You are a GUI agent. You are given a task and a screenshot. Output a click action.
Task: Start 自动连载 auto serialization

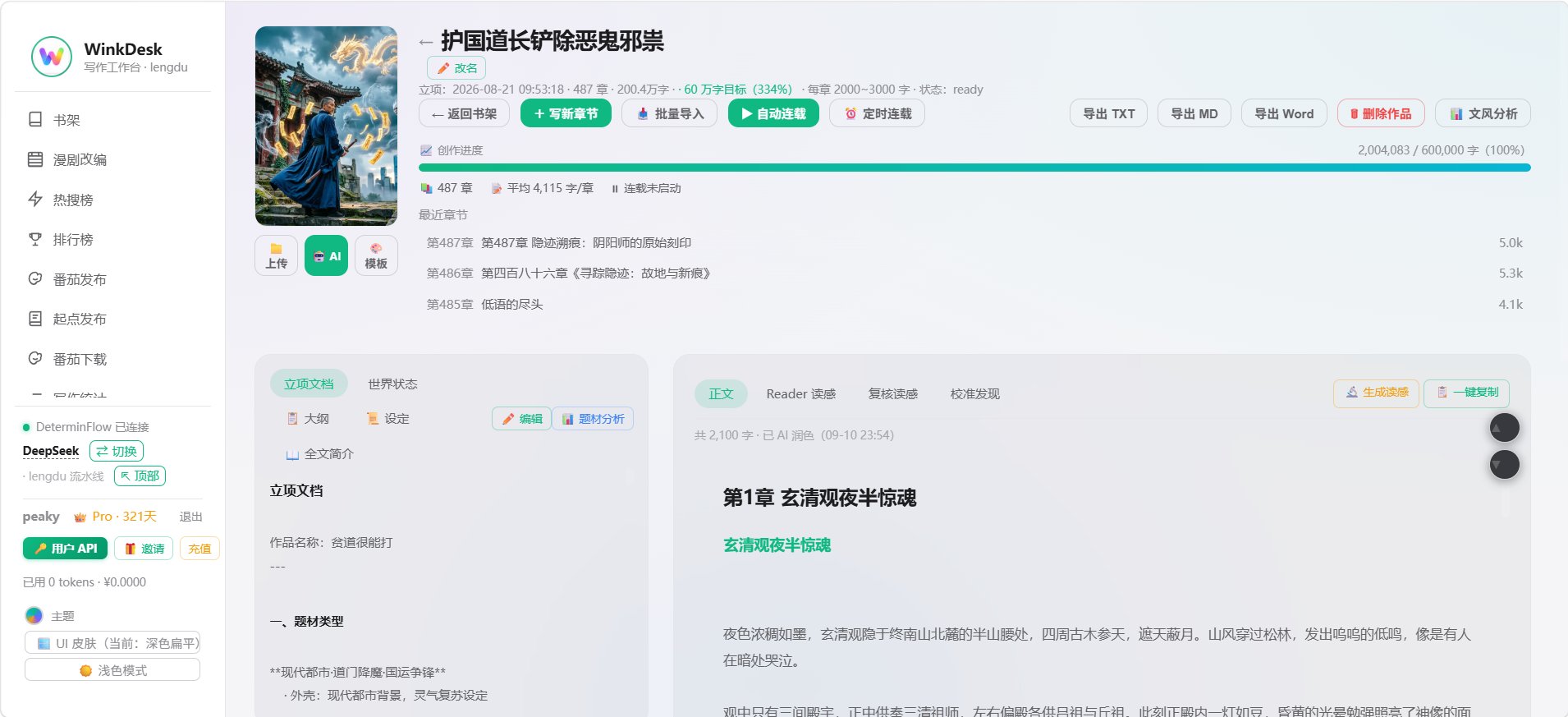click(x=773, y=113)
